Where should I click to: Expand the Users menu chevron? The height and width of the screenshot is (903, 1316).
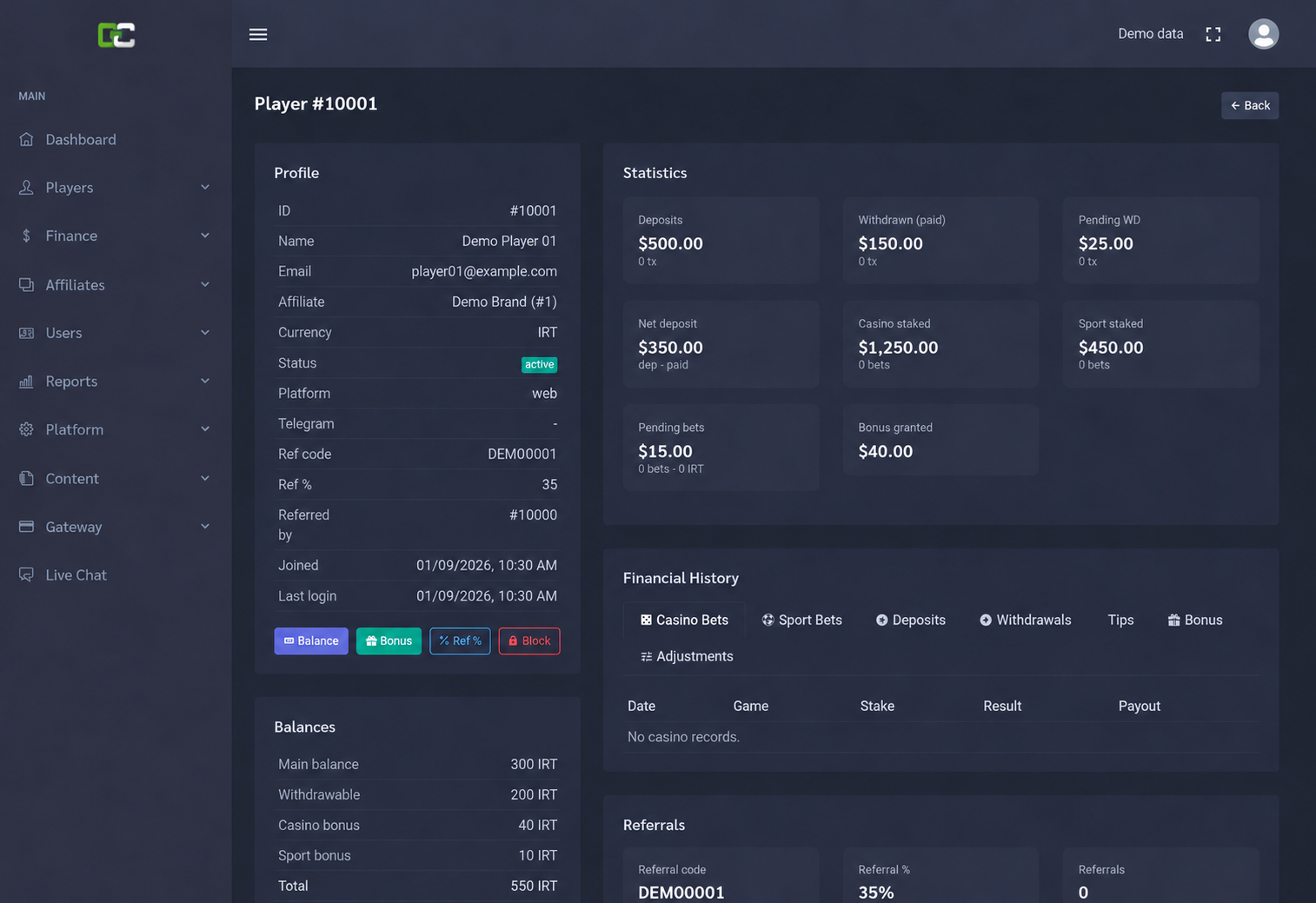tap(205, 333)
